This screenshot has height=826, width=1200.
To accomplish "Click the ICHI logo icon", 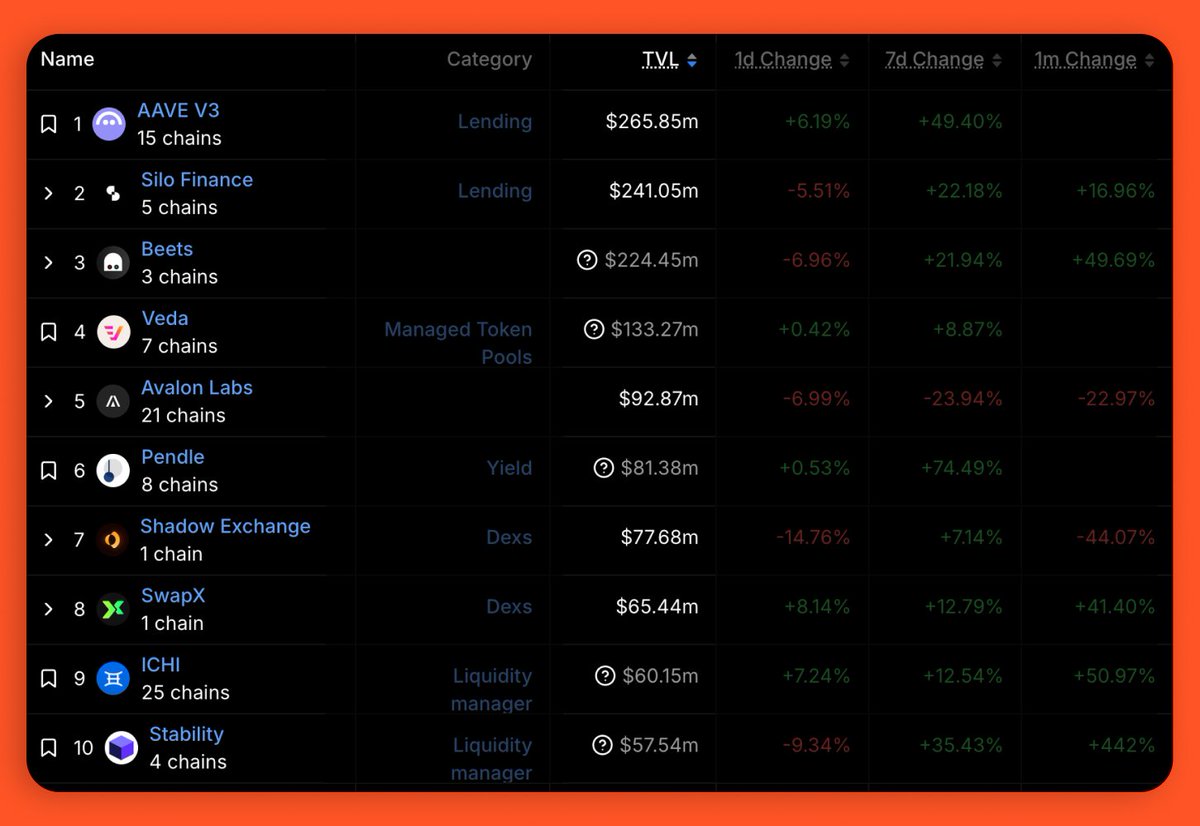I will pos(113,679).
